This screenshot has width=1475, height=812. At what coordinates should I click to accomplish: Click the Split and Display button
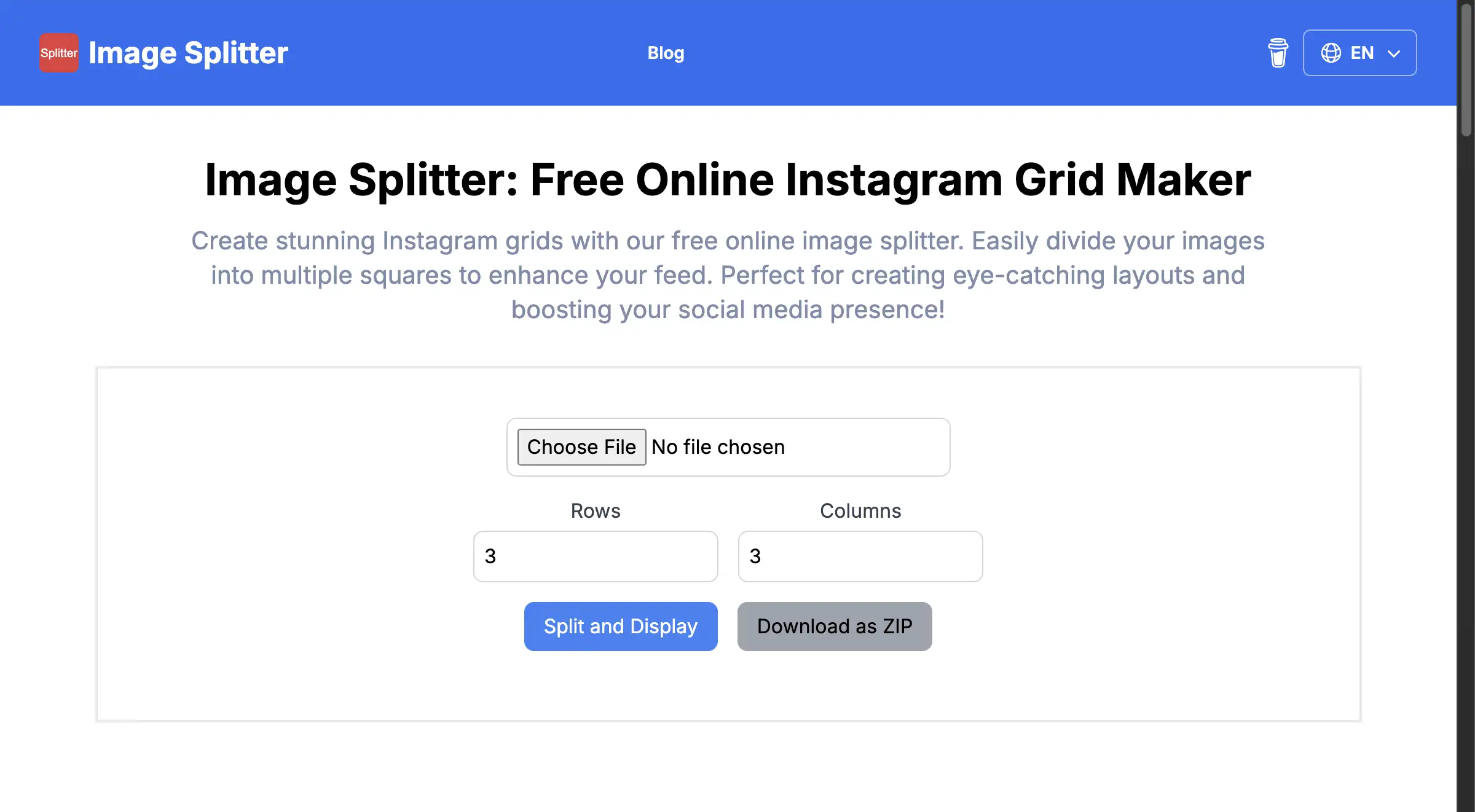[x=620, y=626]
